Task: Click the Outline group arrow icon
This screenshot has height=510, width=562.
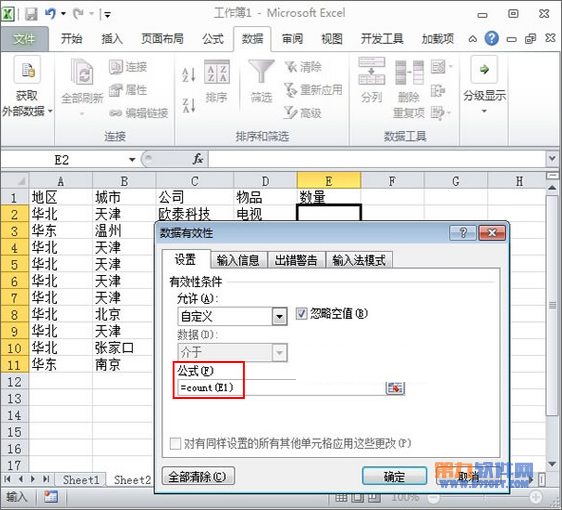Action: pos(484,70)
